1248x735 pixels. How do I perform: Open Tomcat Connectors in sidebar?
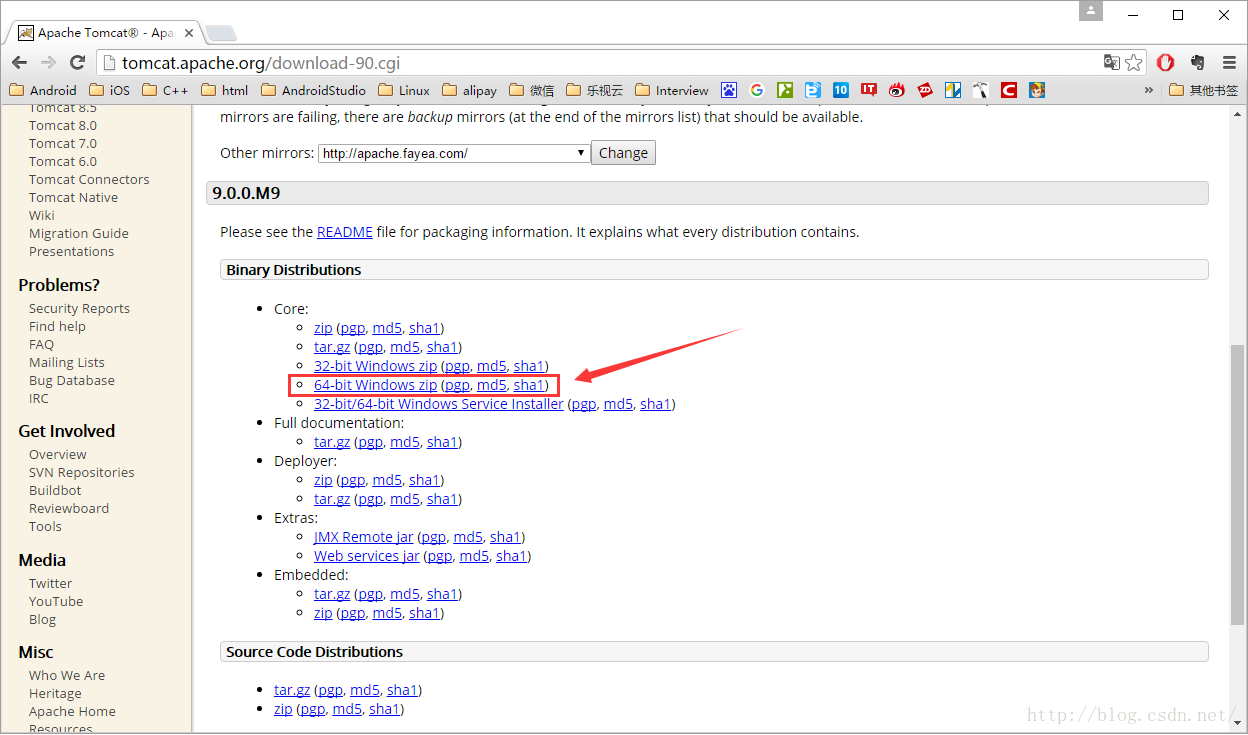point(89,179)
